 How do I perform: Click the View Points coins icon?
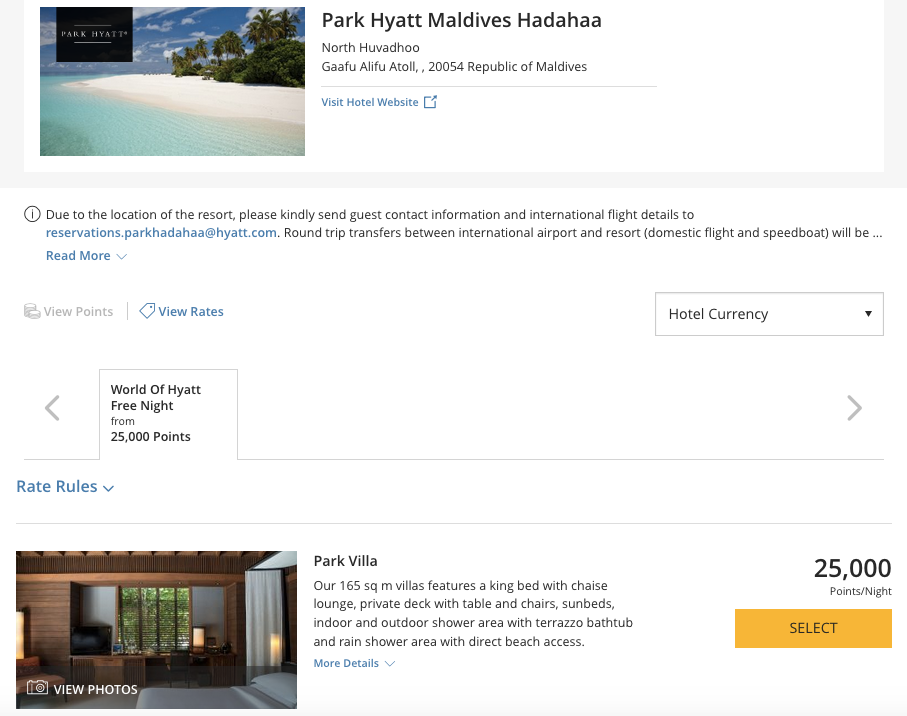tap(32, 311)
